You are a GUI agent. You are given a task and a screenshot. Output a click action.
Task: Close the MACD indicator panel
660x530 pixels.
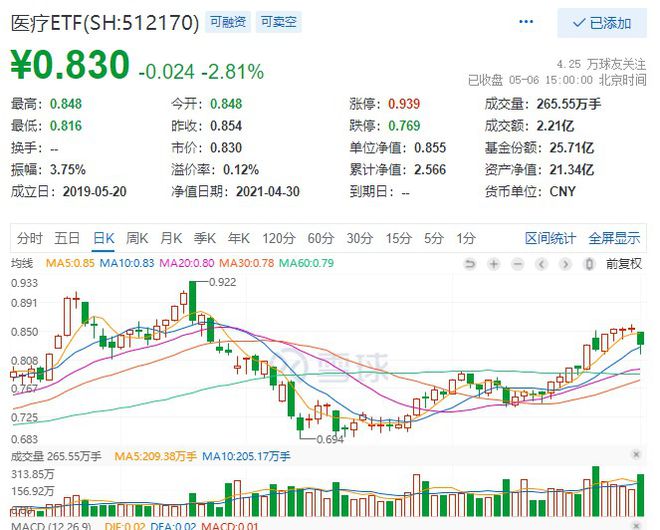(636, 525)
